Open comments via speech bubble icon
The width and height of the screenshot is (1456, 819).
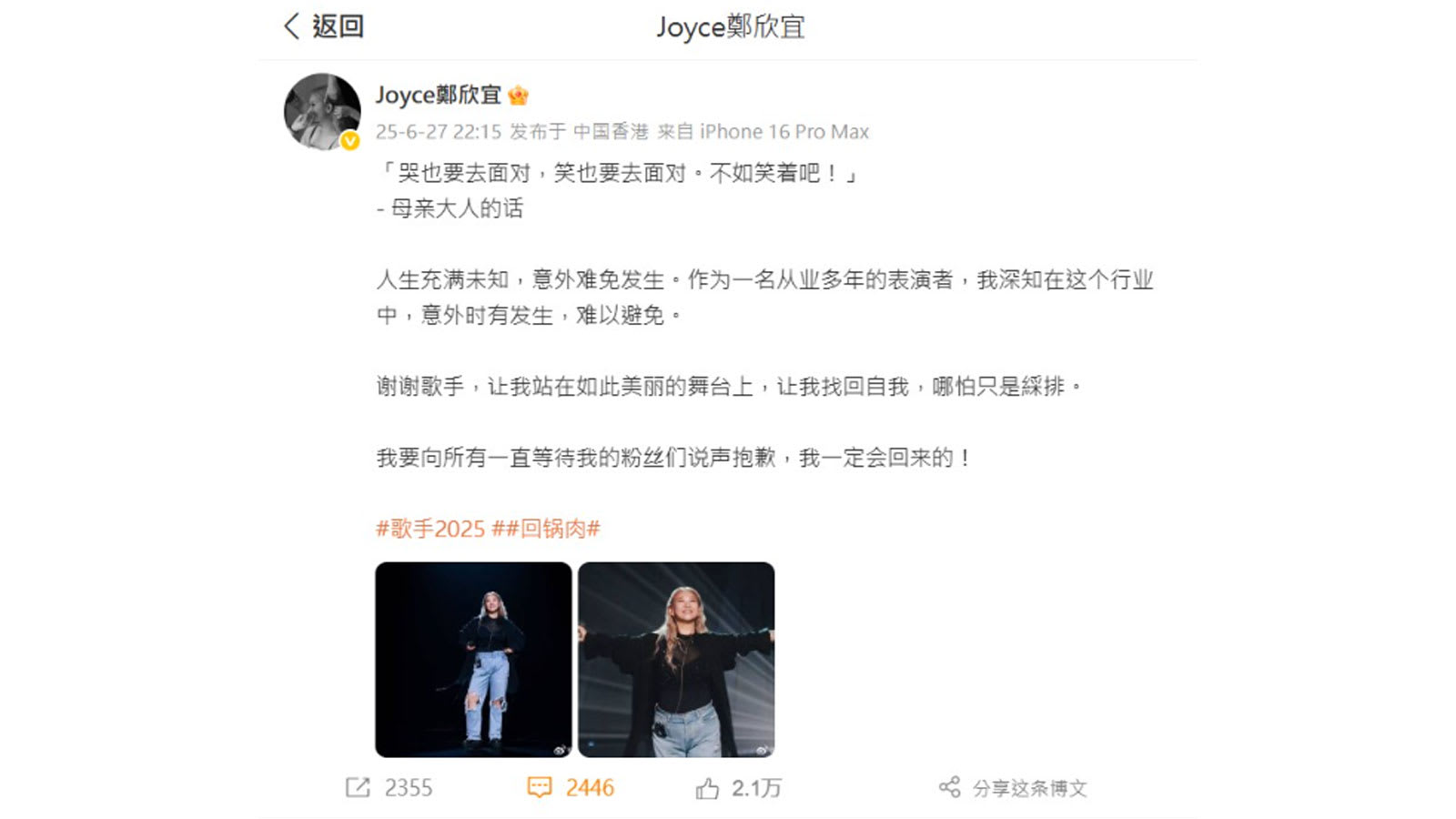[x=540, y=788]
